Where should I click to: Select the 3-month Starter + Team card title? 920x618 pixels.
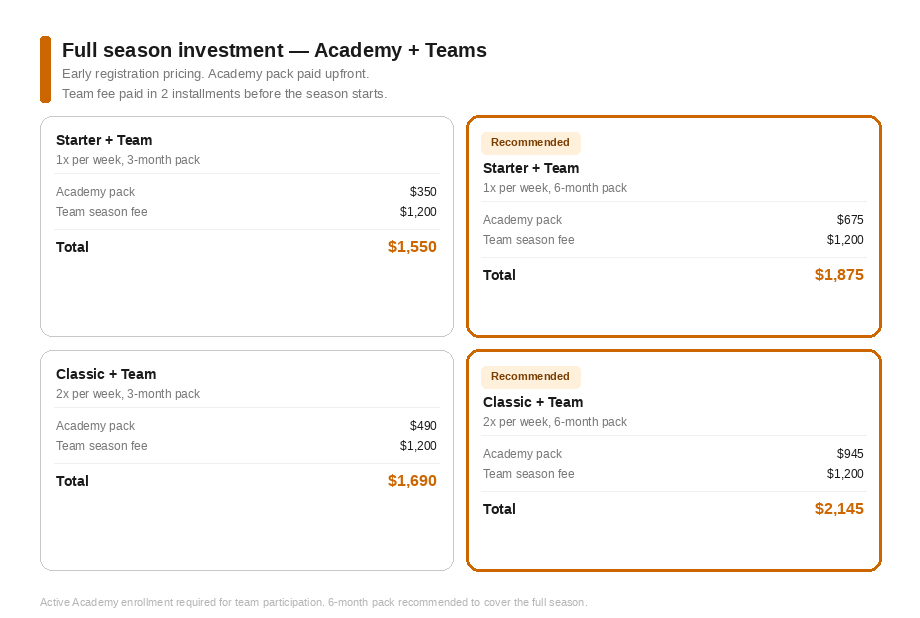104,140
